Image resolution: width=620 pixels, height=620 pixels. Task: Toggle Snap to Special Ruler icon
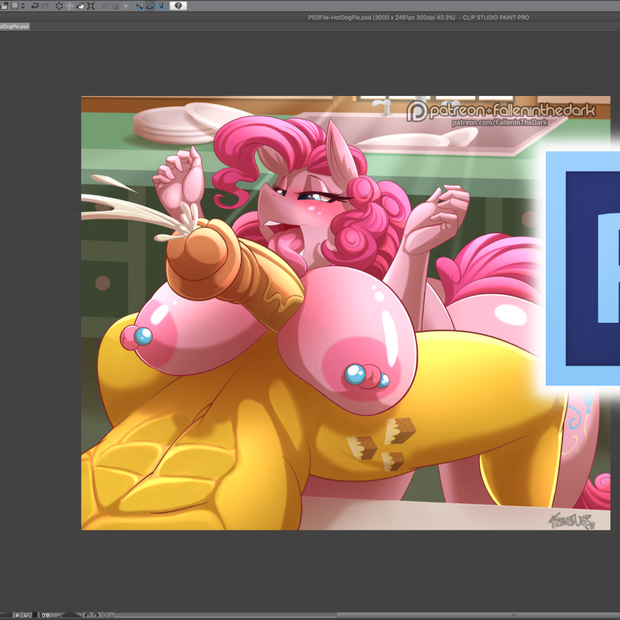point(150,6)
